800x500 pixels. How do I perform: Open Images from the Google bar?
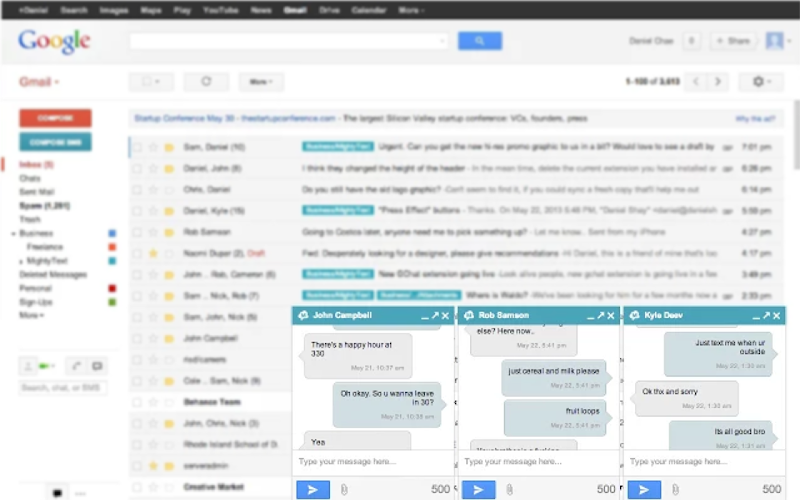pos(114,10)
